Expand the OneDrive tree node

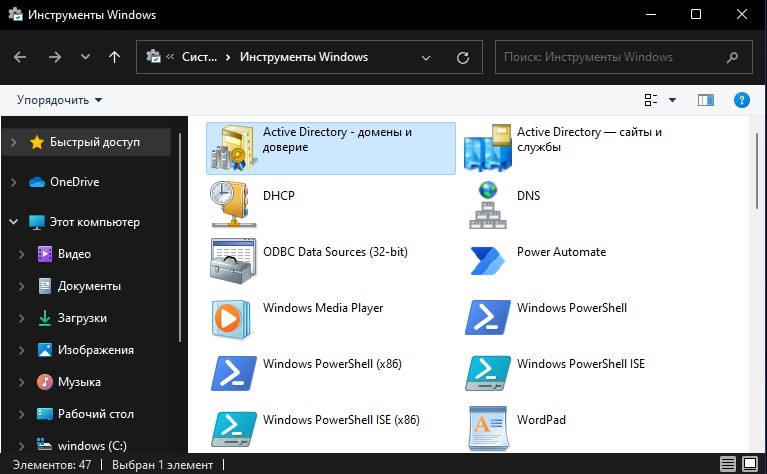[14, 182]
